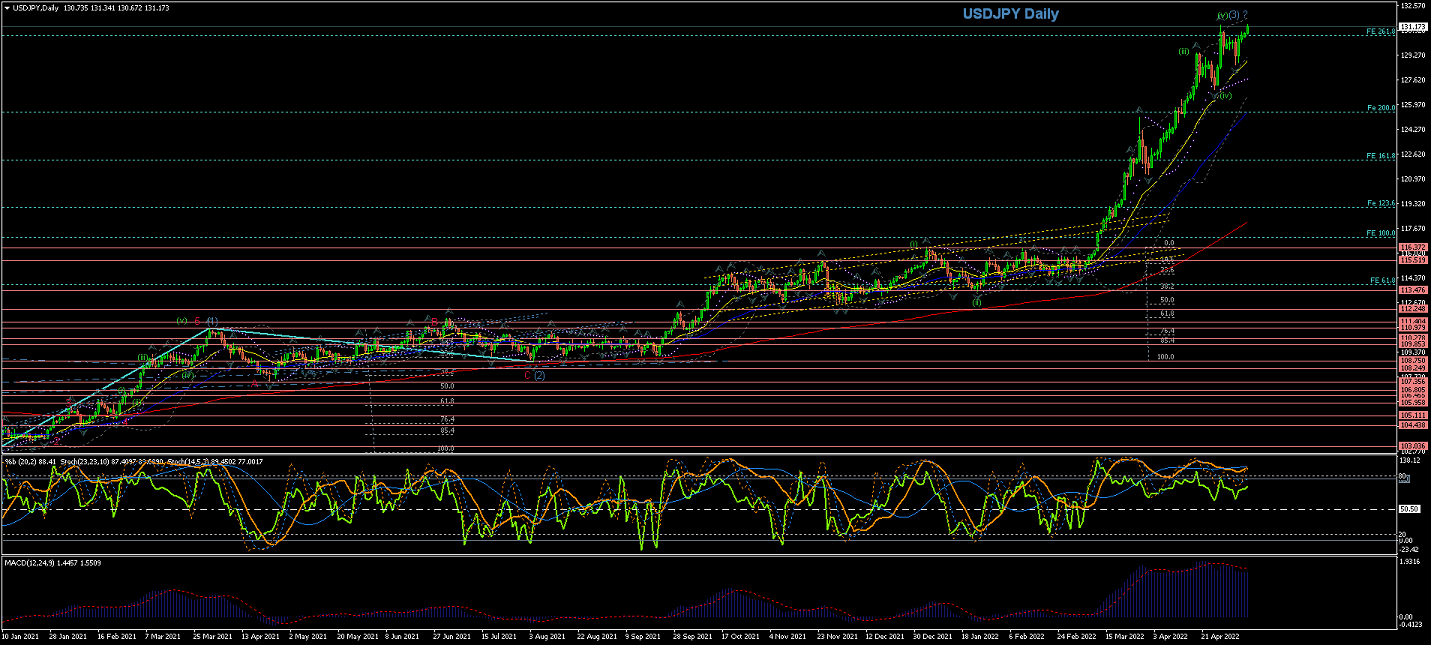Select the C (2) wave label
Viewport: 1431px width, 645px height.
tap(534, 375)
